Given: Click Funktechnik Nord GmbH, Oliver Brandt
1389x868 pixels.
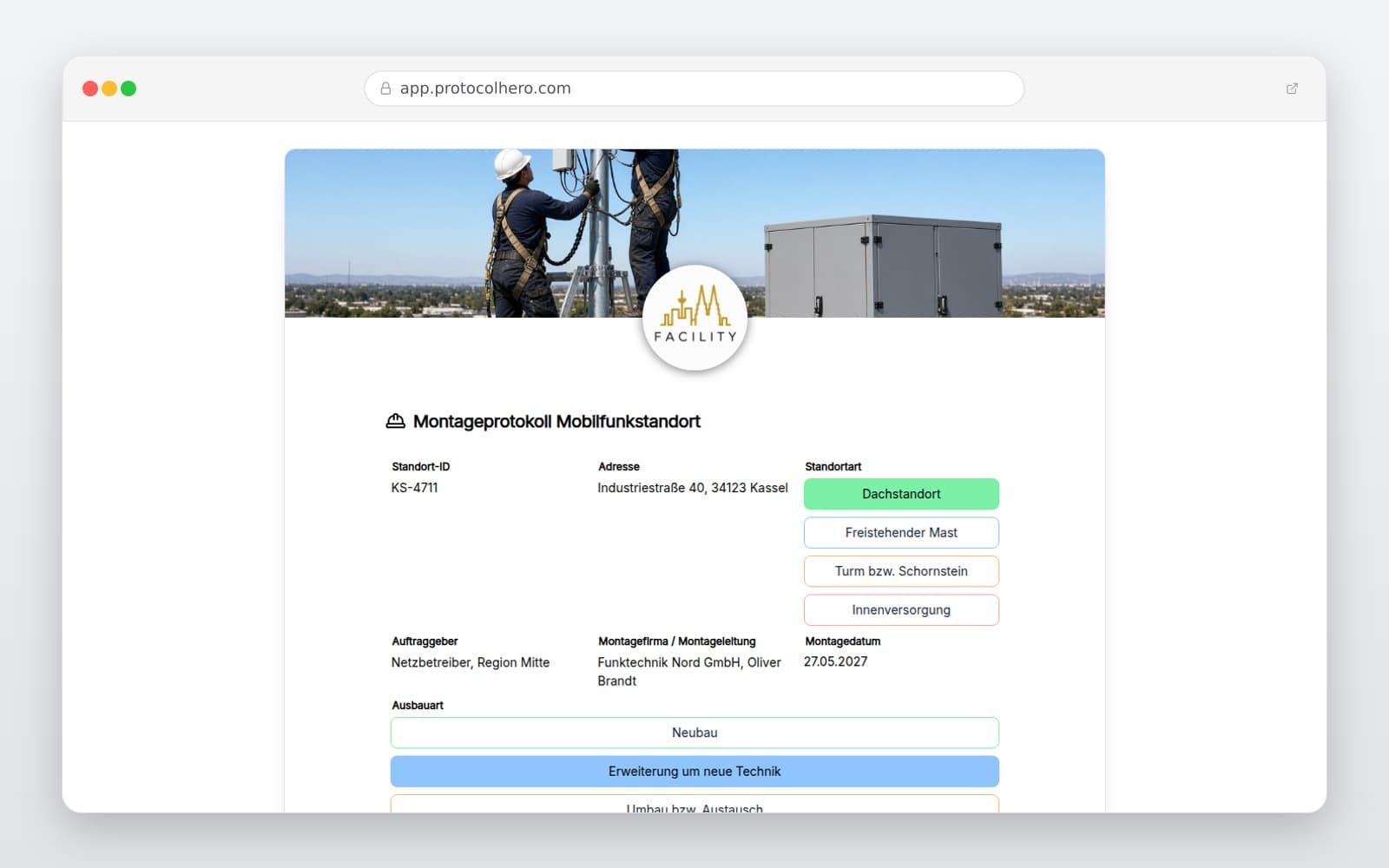Looking at the screenshot, I should [x=689, y=672].
